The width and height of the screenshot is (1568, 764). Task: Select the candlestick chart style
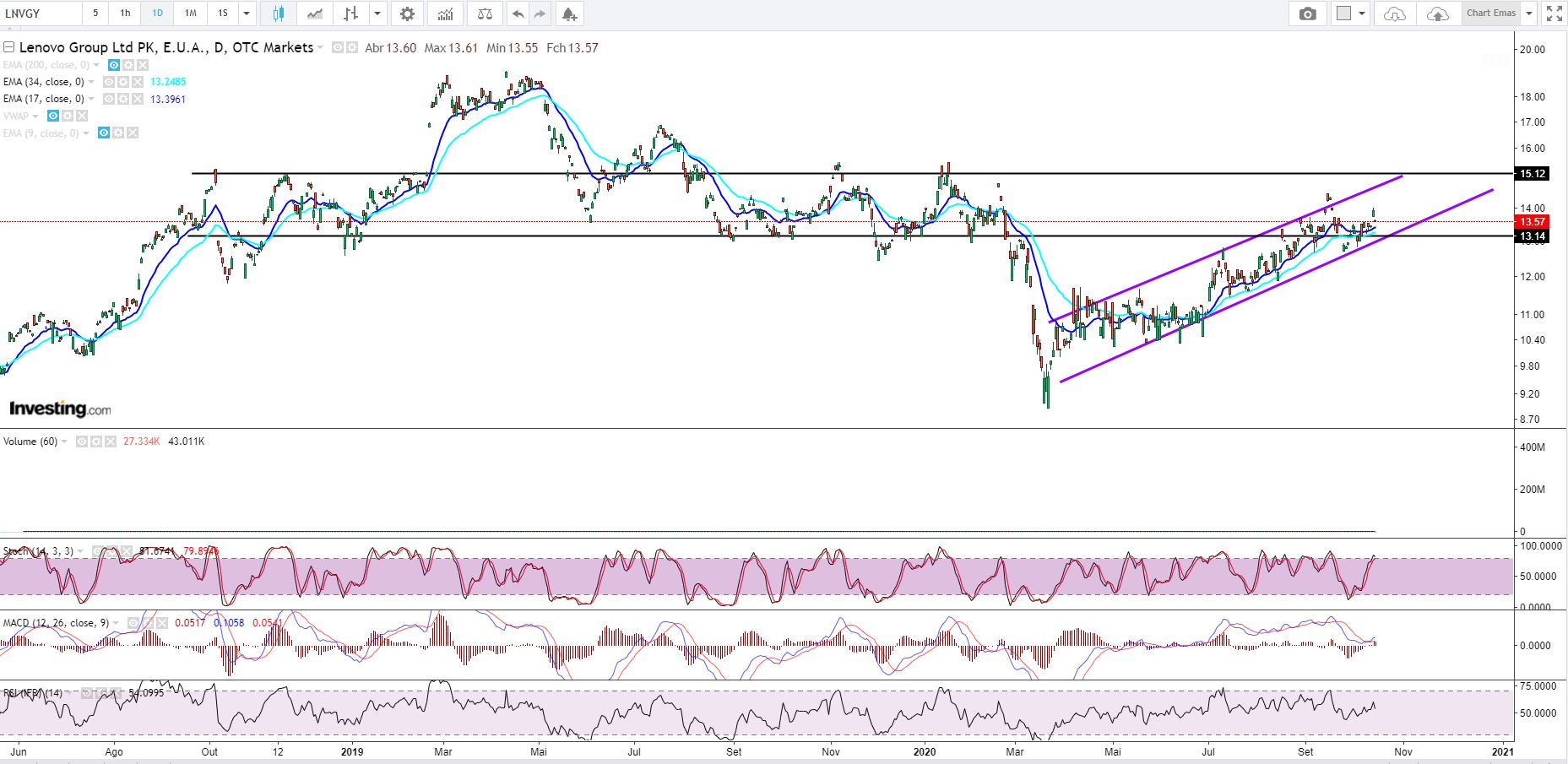click(x=279, y=14)
